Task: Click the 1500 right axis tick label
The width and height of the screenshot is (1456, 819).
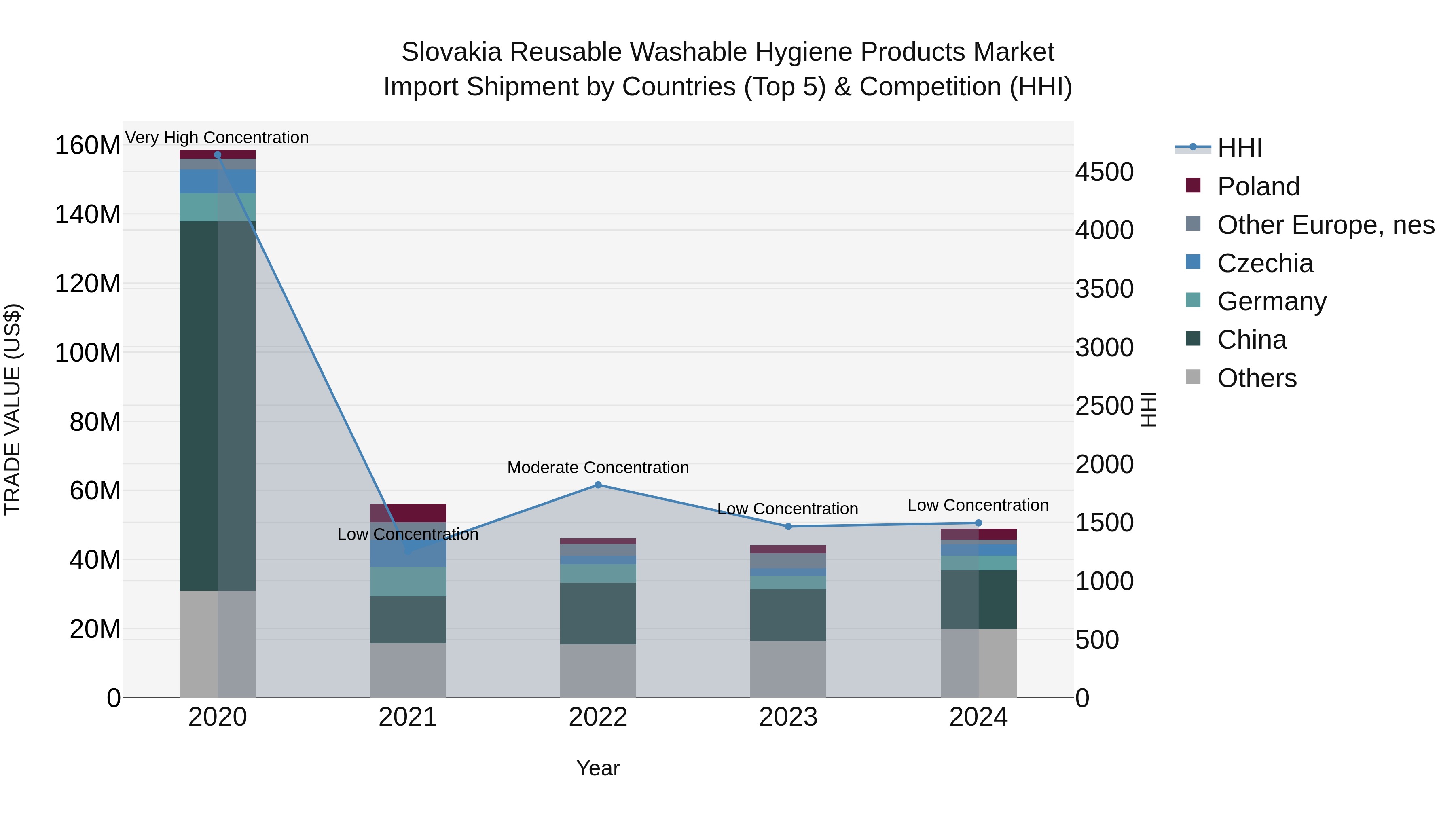Action: click(x=1105, y=522)
